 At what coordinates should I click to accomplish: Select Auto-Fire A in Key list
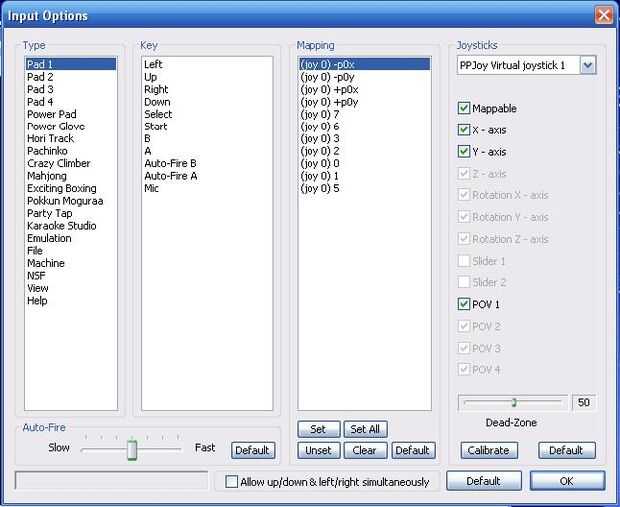point(207,176)
